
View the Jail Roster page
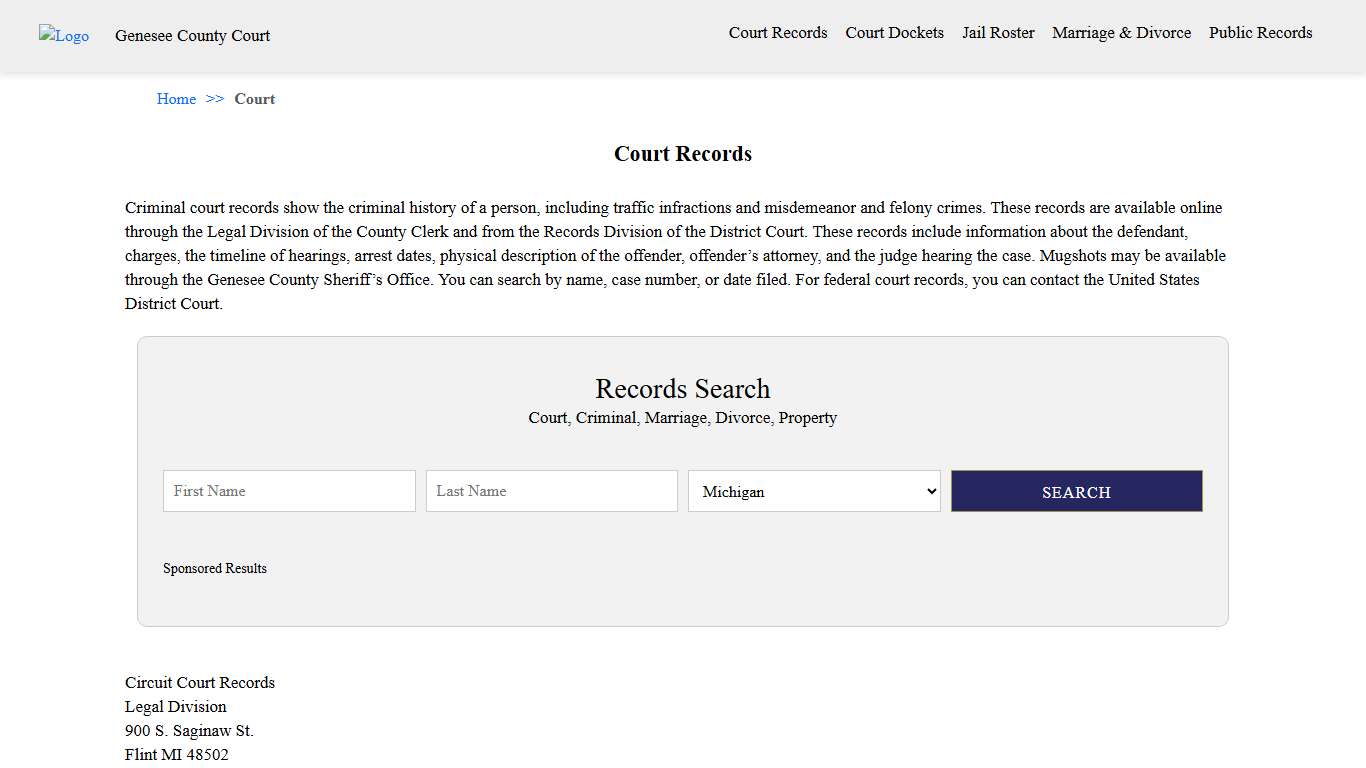point(998,33)
